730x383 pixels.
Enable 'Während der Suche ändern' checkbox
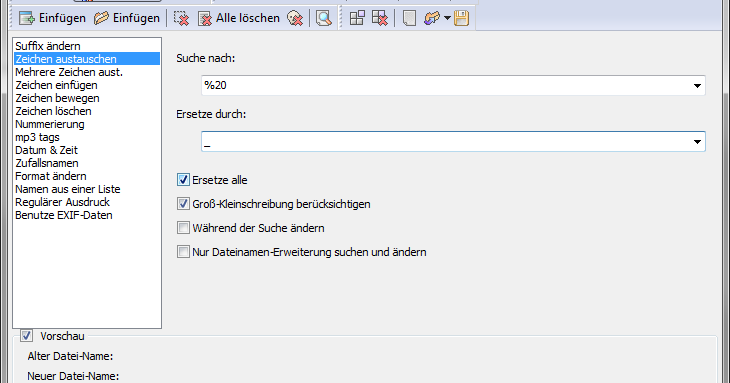(x=183, y=228)
